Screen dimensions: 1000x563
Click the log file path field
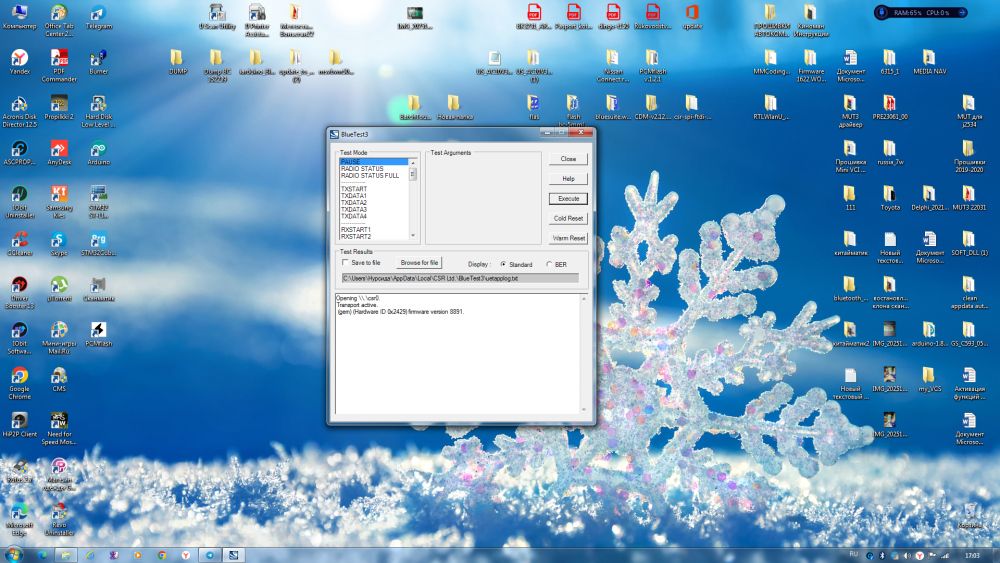pos(460,279)
